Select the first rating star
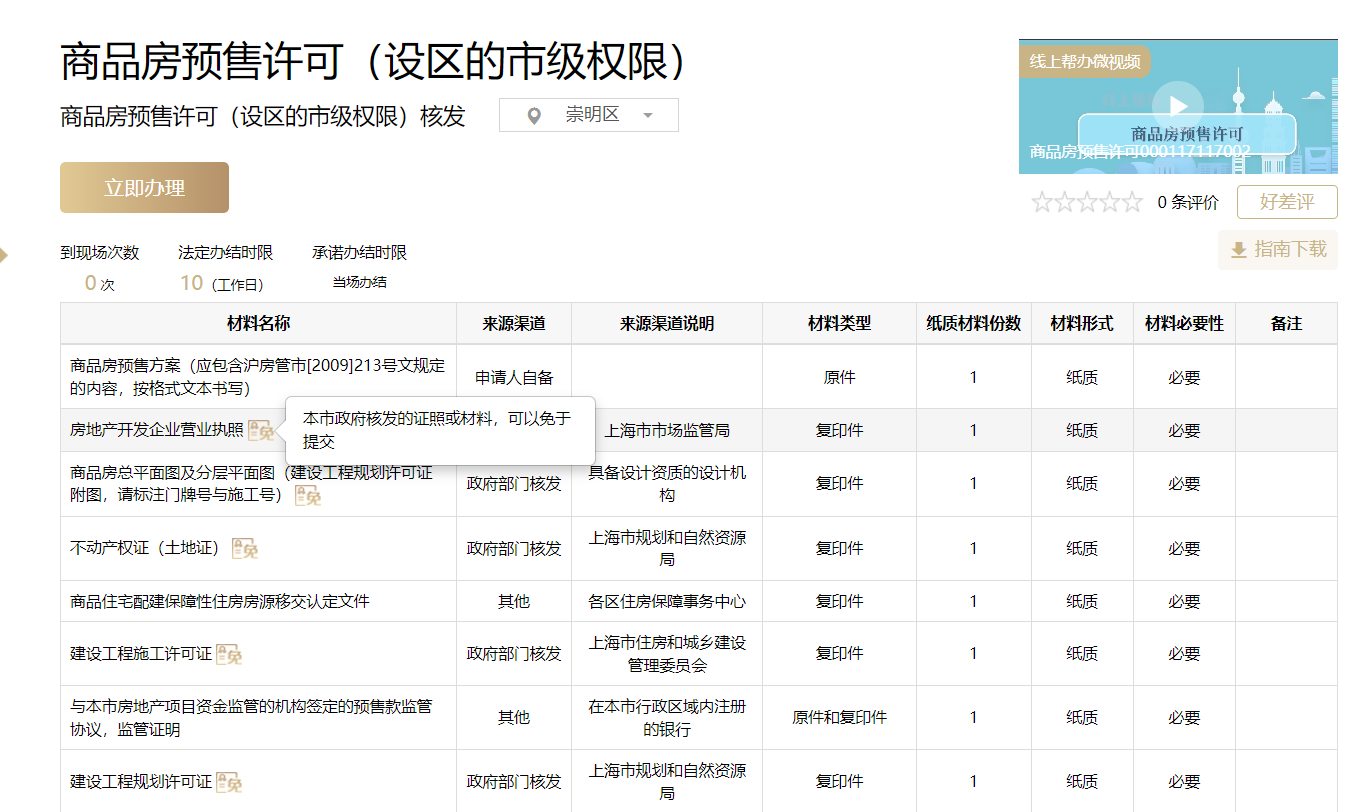The image size is (1370, 812). (x=1042, y=203)
